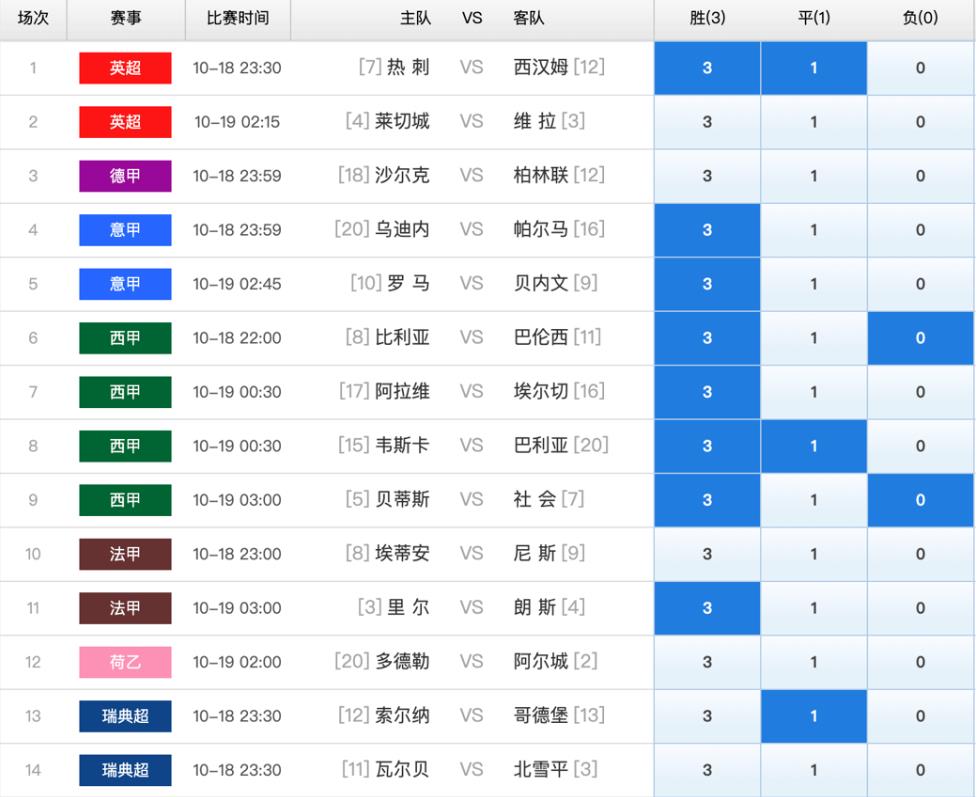Click home team 罗马
This screenshot has height=797, width=977.
pos(408,283)
